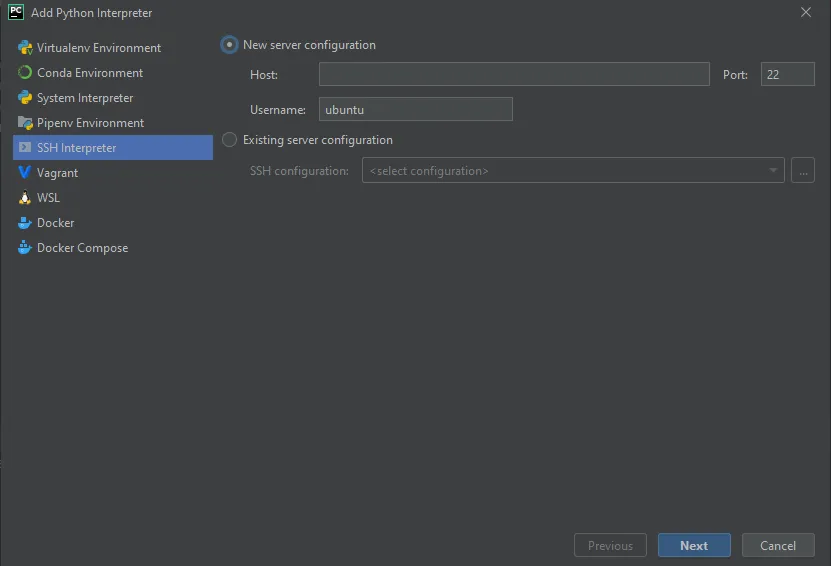Image resolution: width=831 pixels, height=566 pixels.
Task: Click the WSL penguin icon
Action: pos(24,198)
